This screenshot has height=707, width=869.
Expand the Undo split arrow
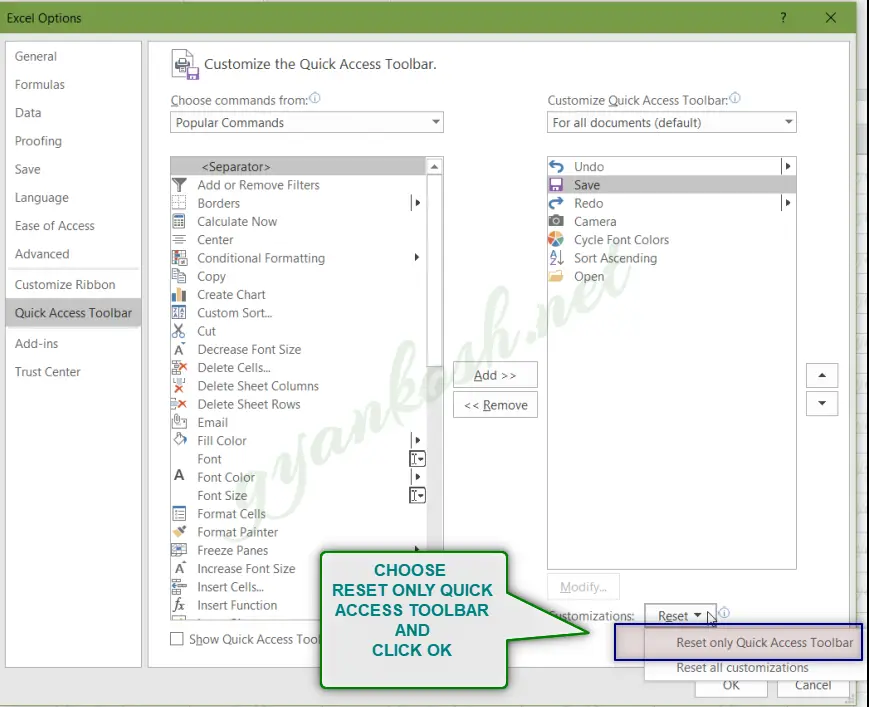[788, 166]
